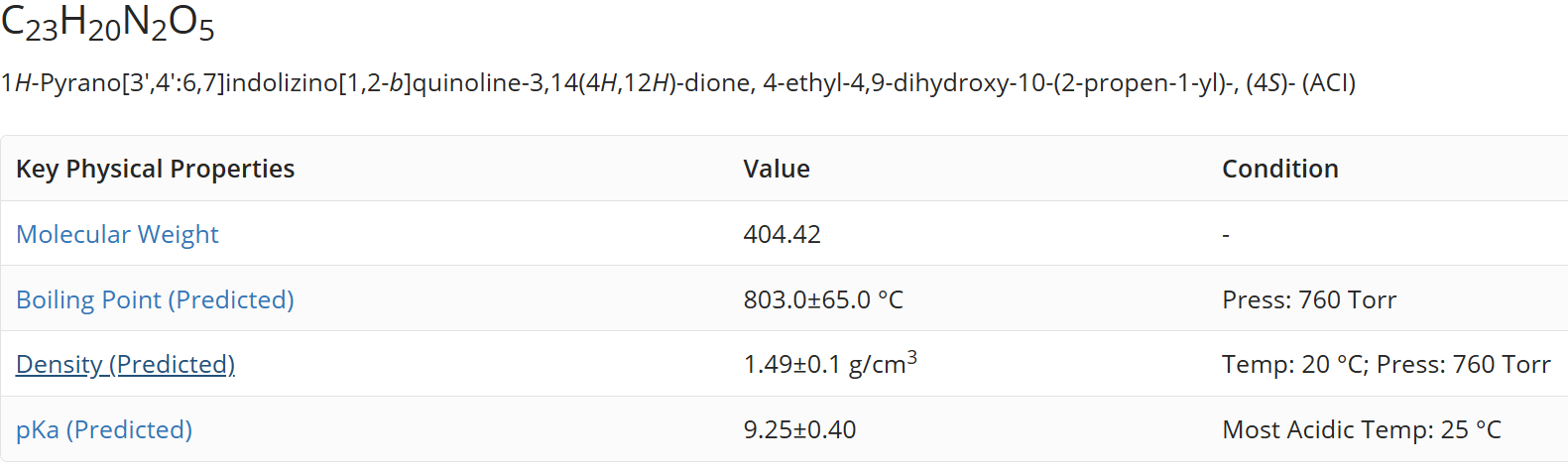The height and width of the screenshot is (472, 1568).
Task: Click the 9.25±0.40 pKa value
Action: click(799, 429)
